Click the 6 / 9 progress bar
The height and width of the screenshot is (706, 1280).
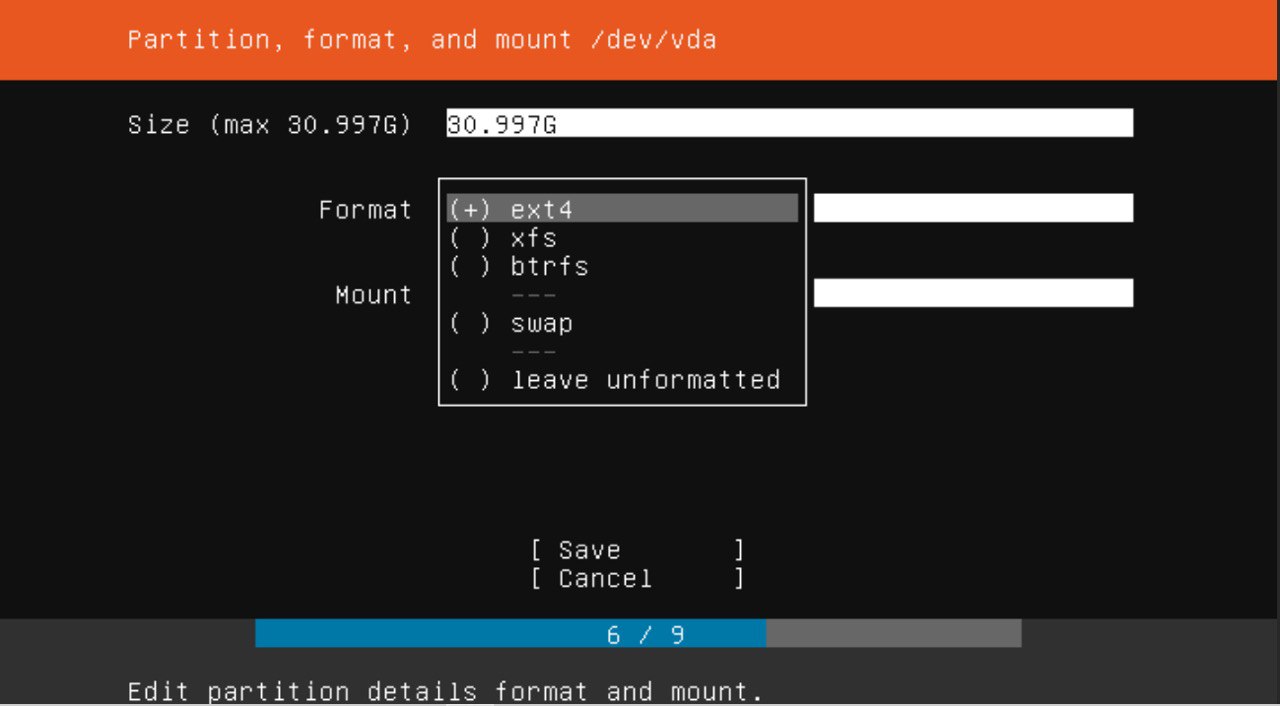(x=638, y=633)
